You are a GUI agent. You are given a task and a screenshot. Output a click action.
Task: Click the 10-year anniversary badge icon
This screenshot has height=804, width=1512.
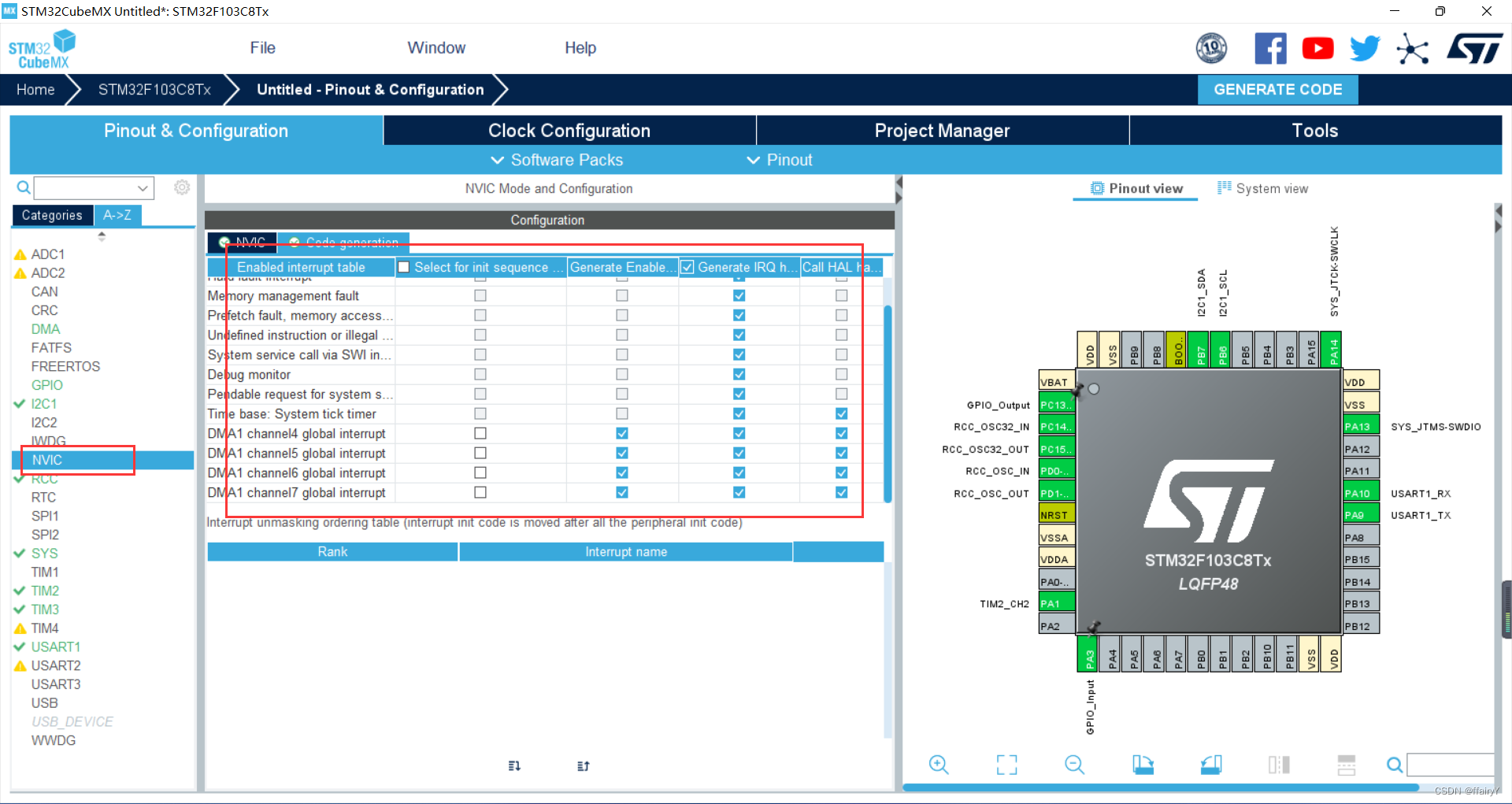point(1211,49)
